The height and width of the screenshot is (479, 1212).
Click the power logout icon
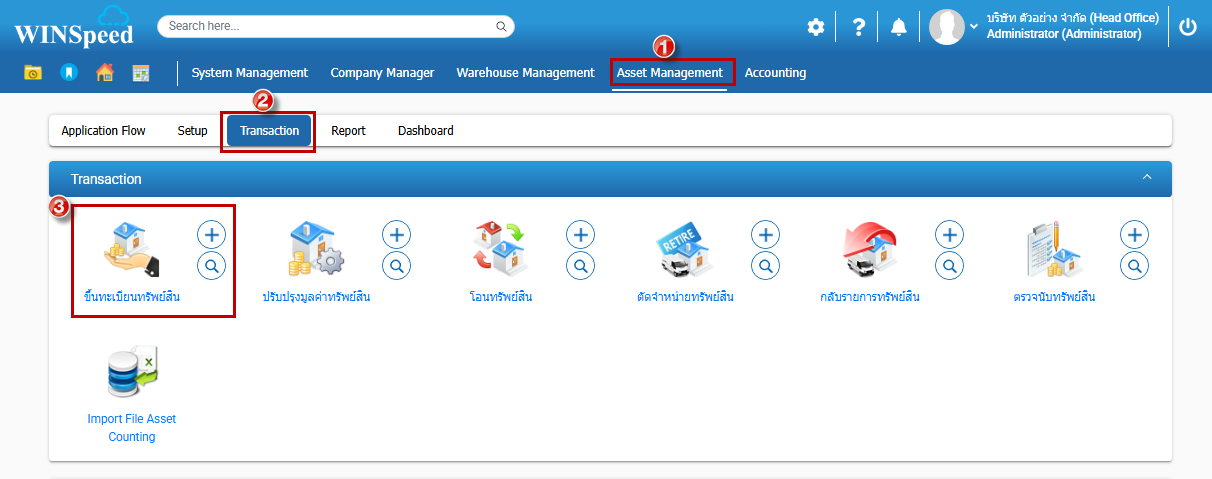point(1188,27)
